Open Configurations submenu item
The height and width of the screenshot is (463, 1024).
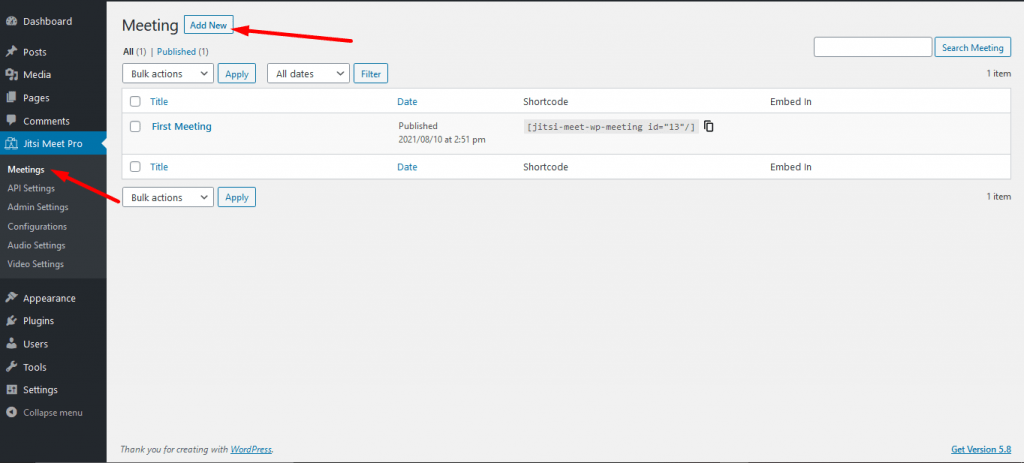[37, 227]
